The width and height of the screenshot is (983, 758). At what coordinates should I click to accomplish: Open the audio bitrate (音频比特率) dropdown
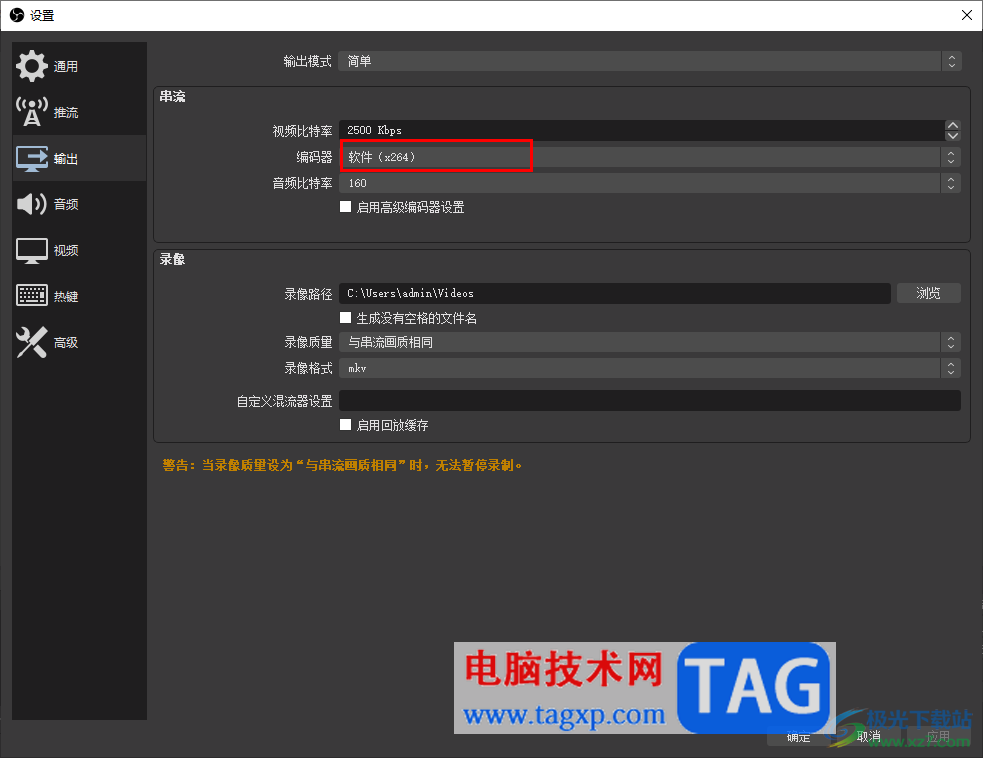point(650,183)
